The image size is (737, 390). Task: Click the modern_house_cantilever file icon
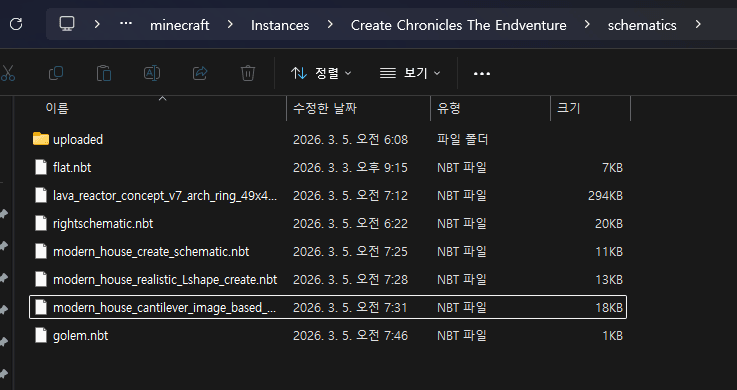click(41, 307)
